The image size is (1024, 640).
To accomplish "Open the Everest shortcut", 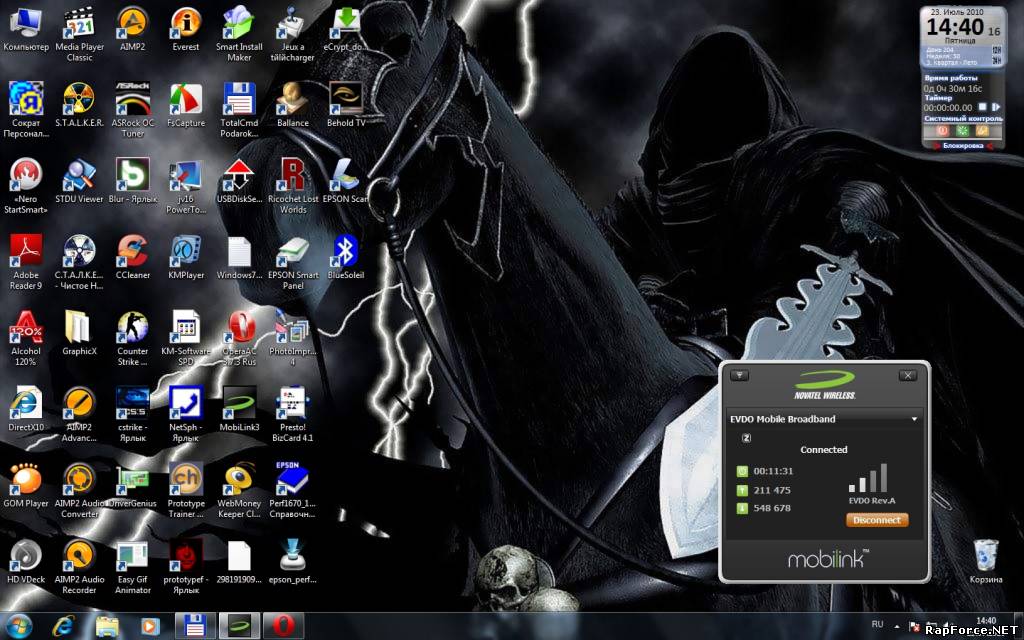I will (185, 29).
